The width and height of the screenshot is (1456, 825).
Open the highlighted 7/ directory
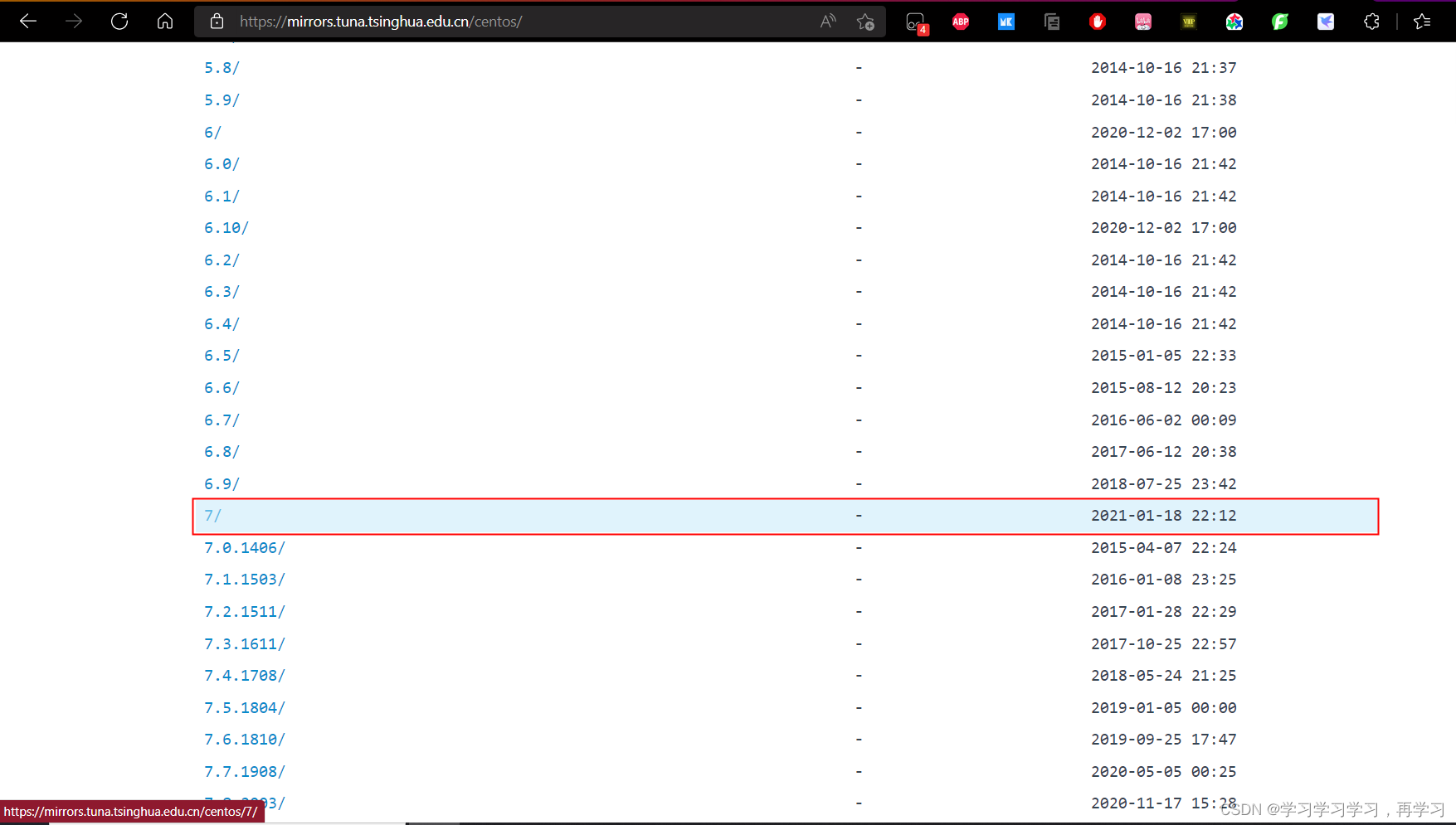click(212, 516)
